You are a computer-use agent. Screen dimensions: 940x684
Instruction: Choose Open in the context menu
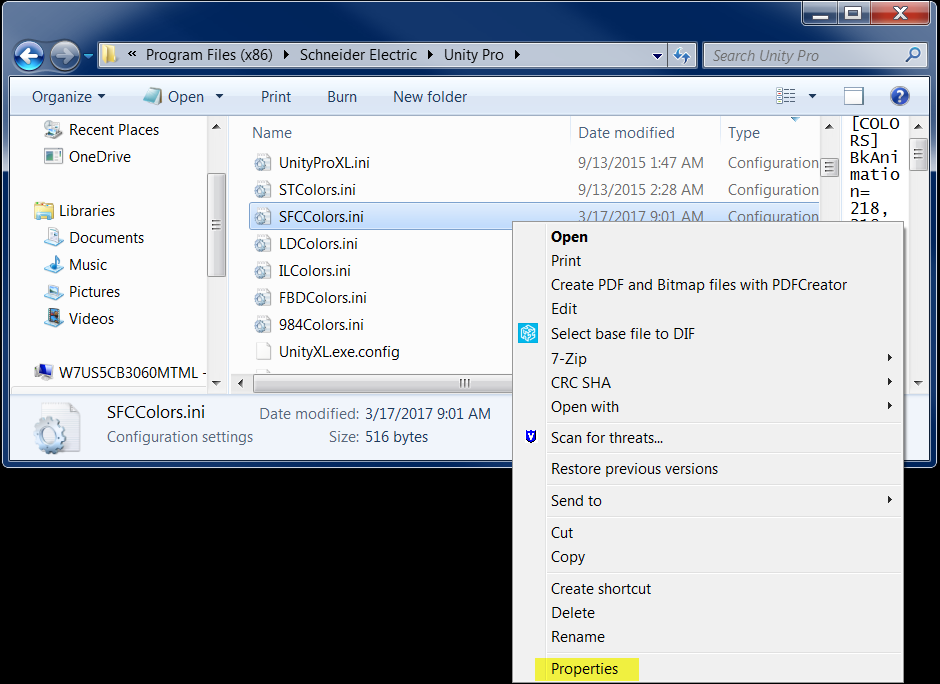pyautogui.click(x=570, y=237)
